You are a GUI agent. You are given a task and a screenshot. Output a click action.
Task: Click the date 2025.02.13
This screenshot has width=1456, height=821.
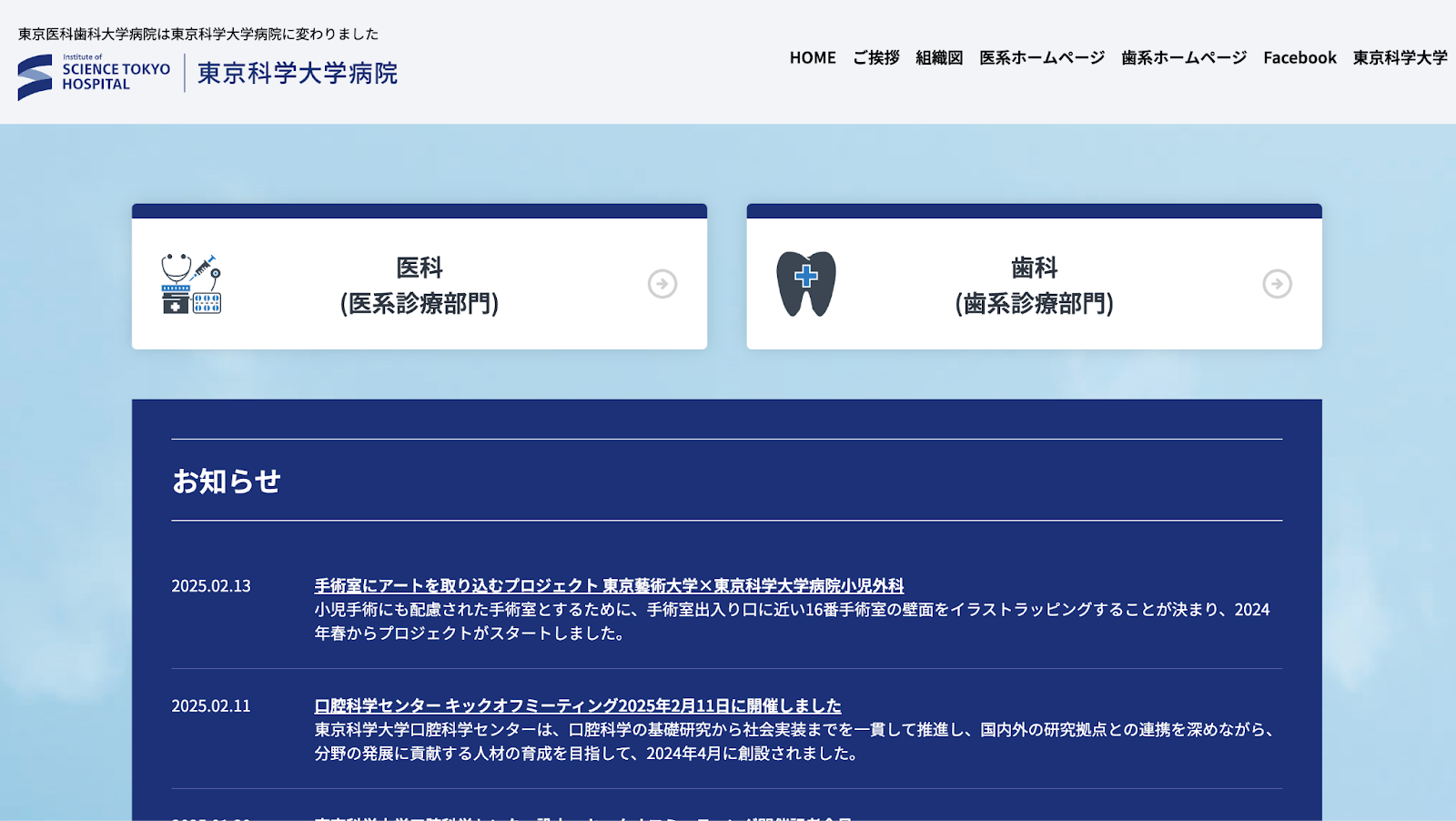211,586
